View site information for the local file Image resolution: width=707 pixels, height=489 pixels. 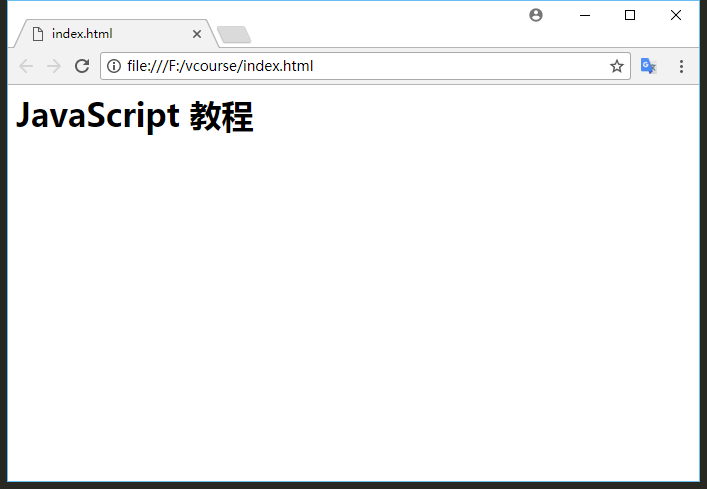pyautogui.click(x=114, y=66)
